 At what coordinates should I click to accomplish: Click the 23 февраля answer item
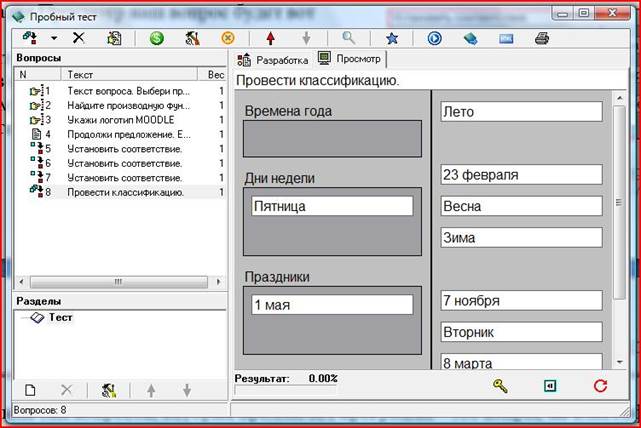[522, 175]
